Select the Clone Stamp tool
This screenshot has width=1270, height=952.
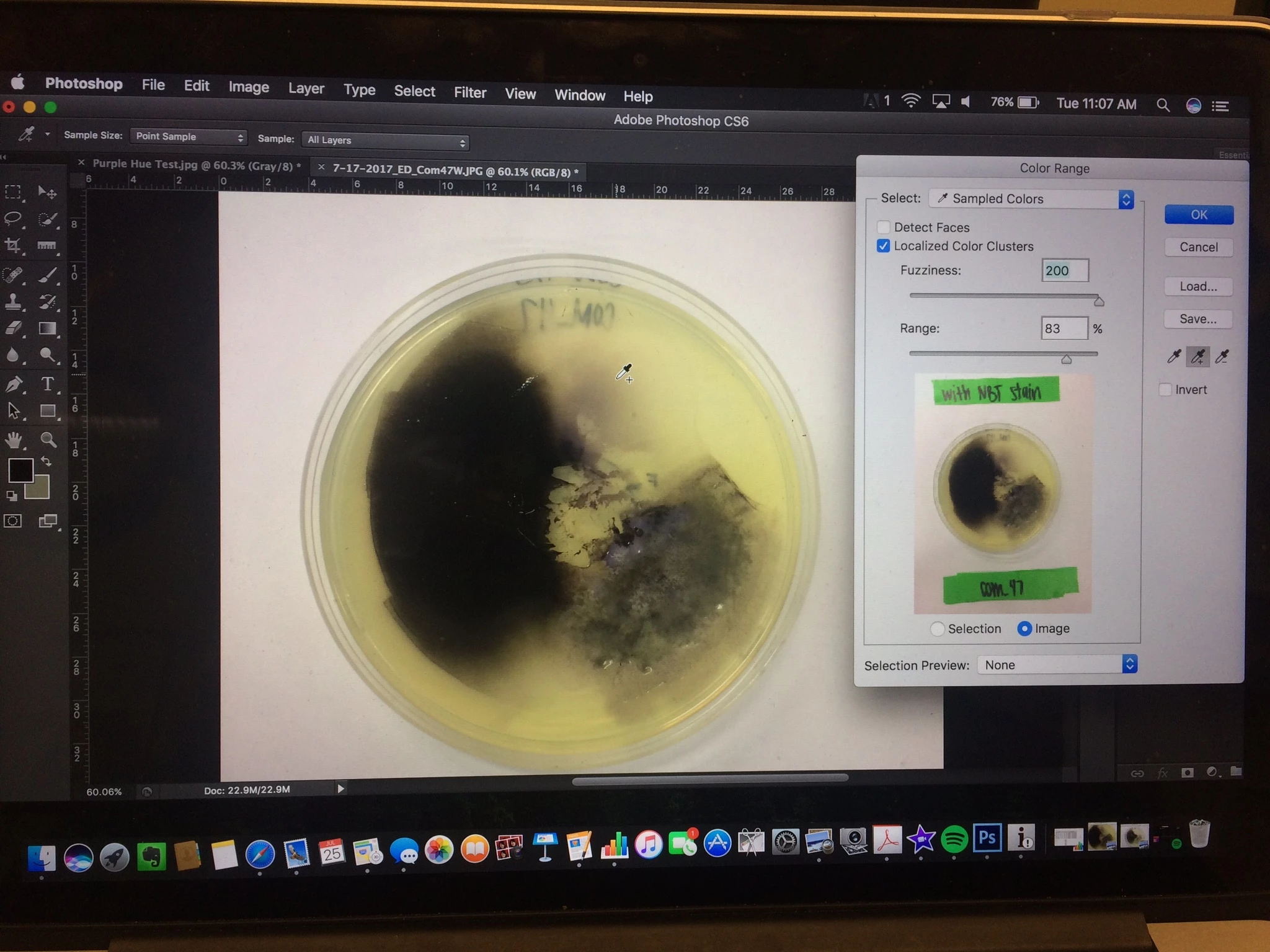(14, 302)
